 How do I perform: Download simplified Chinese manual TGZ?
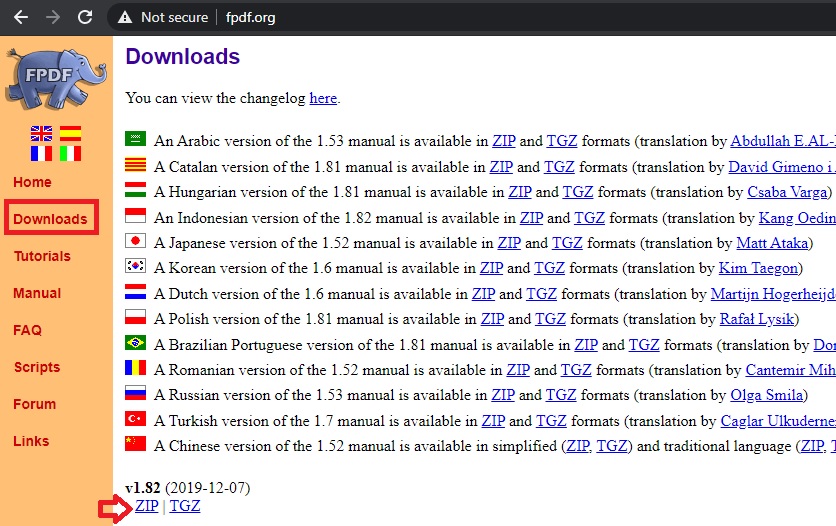coord(612,446)
